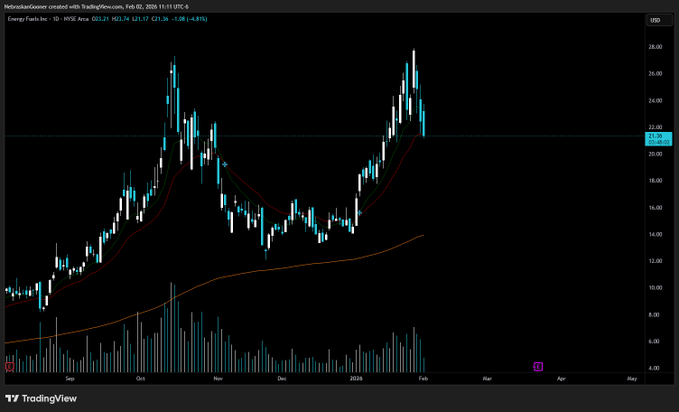The height and width of the screenshot is (412, 679).
Task: Click the 2026 label on time axis
Action: point(356,380)
